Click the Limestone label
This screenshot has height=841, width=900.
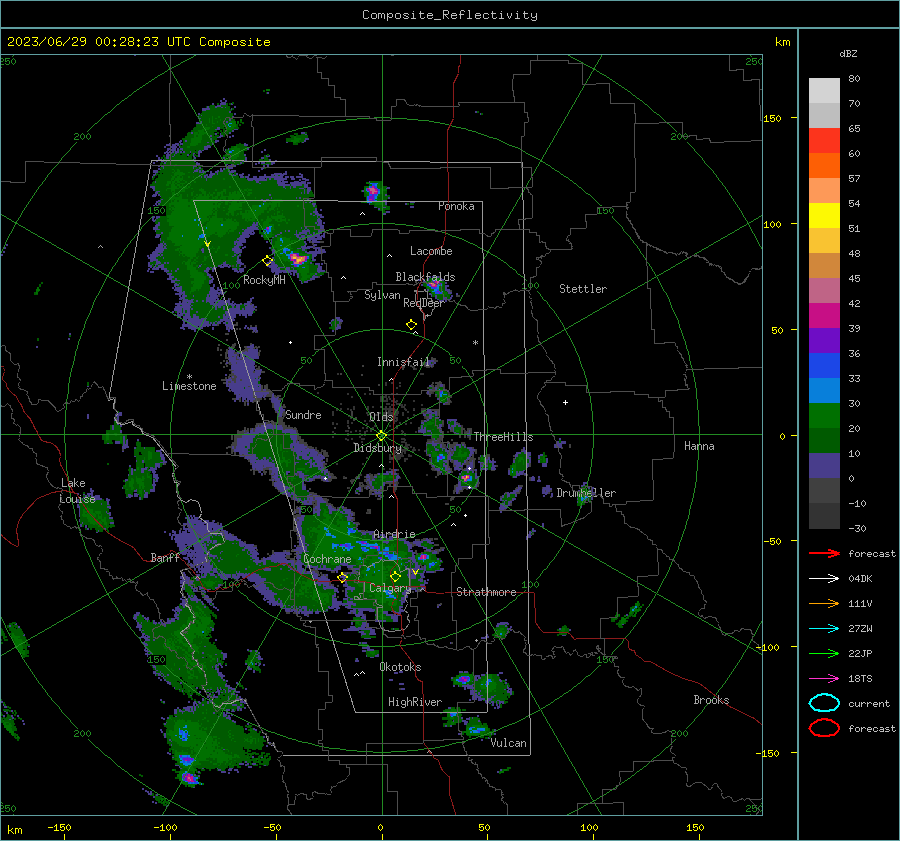click(189, 386)
